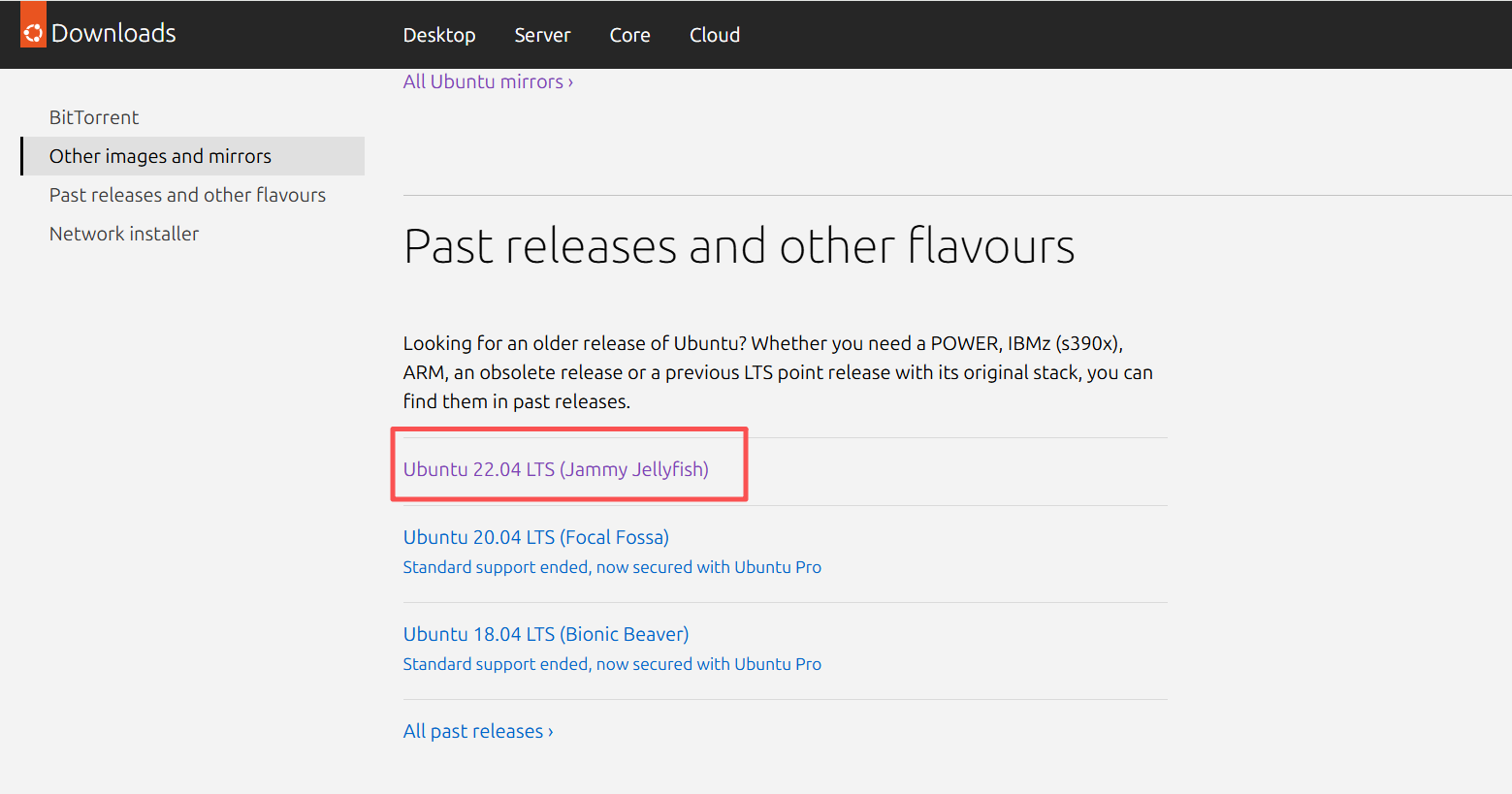Open Ubuntu 18.04 LTS (Bionic Beaver) link

tap(546, 634)
